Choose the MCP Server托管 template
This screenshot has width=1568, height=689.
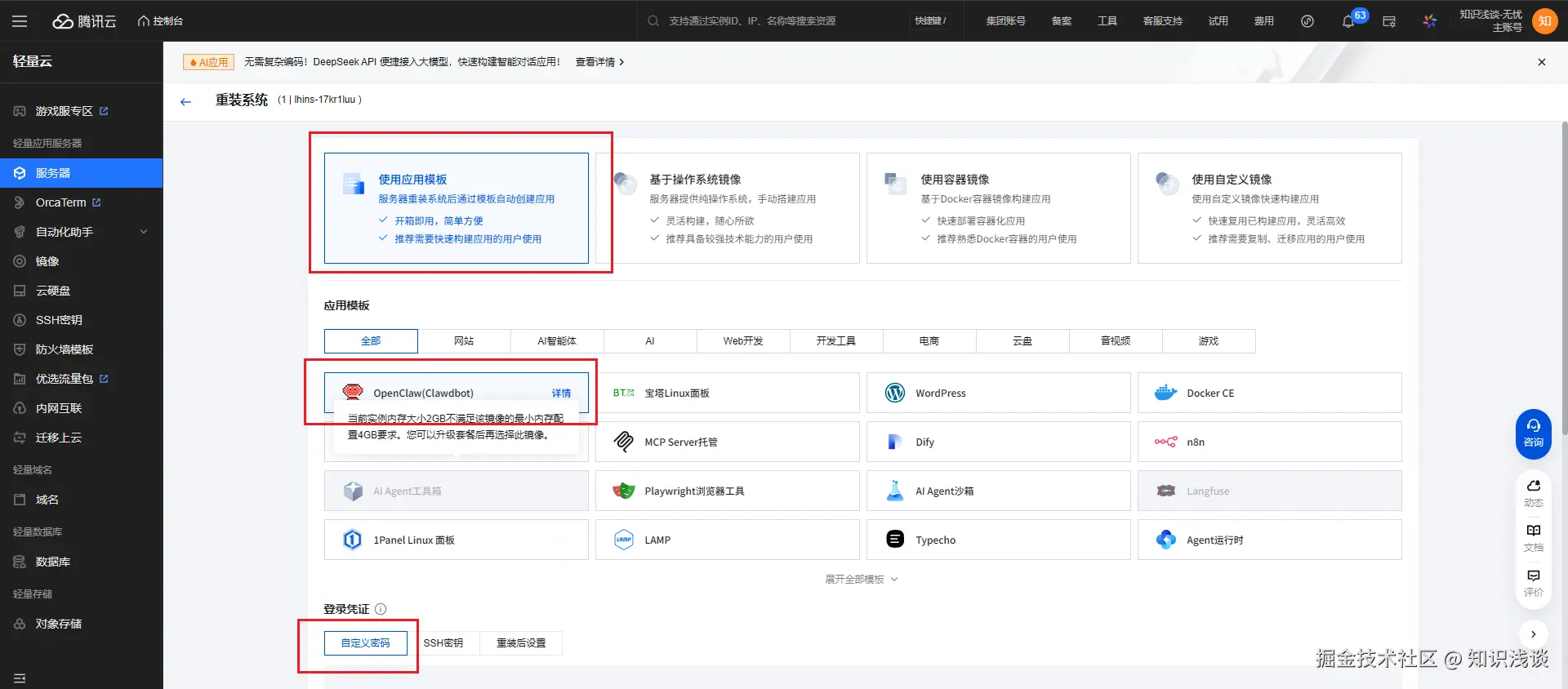click(x=728, y=442)
